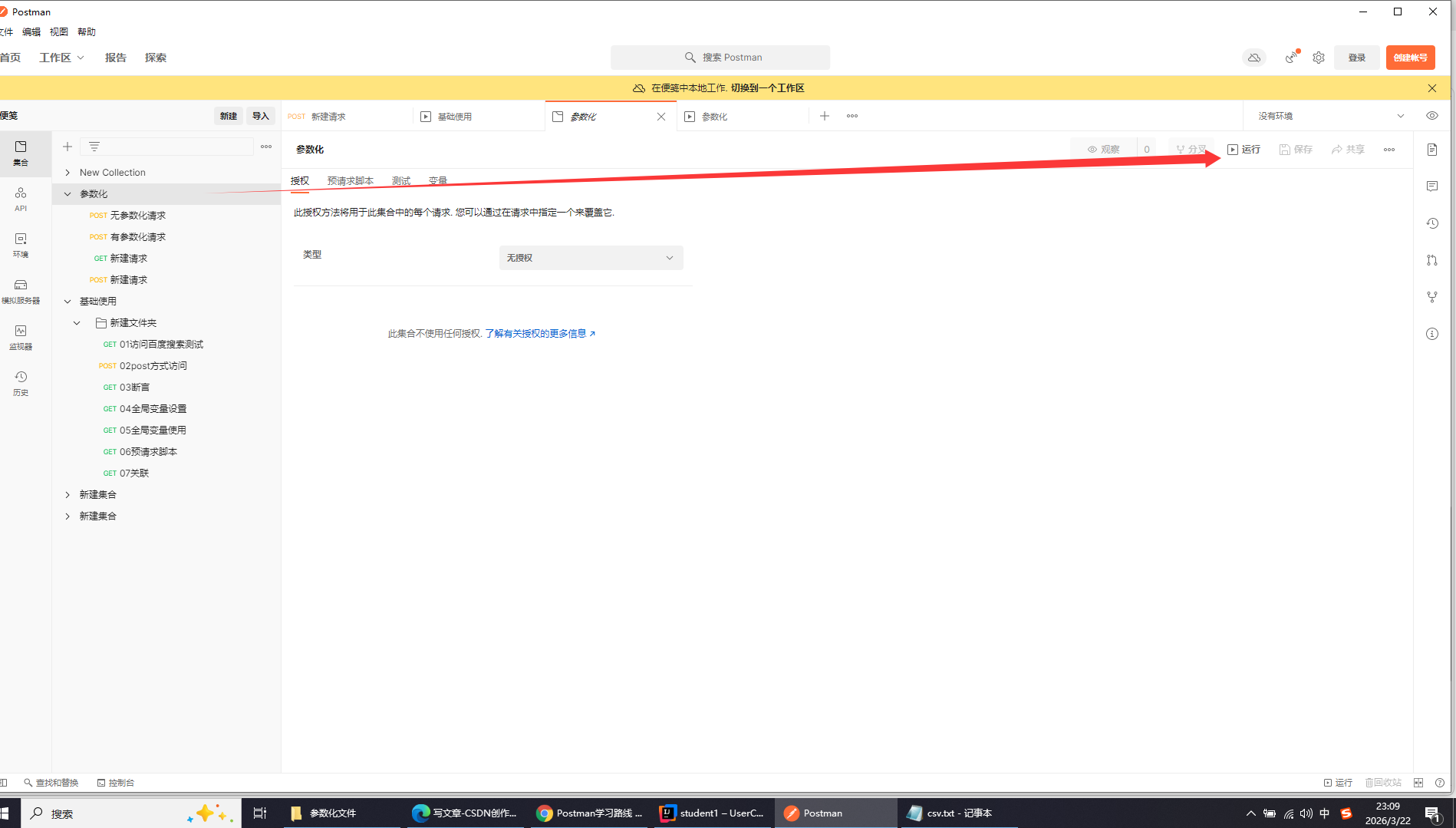Click the 运行 collection run button
This screenshot has height=828, width=1456.
(1244, 150)
